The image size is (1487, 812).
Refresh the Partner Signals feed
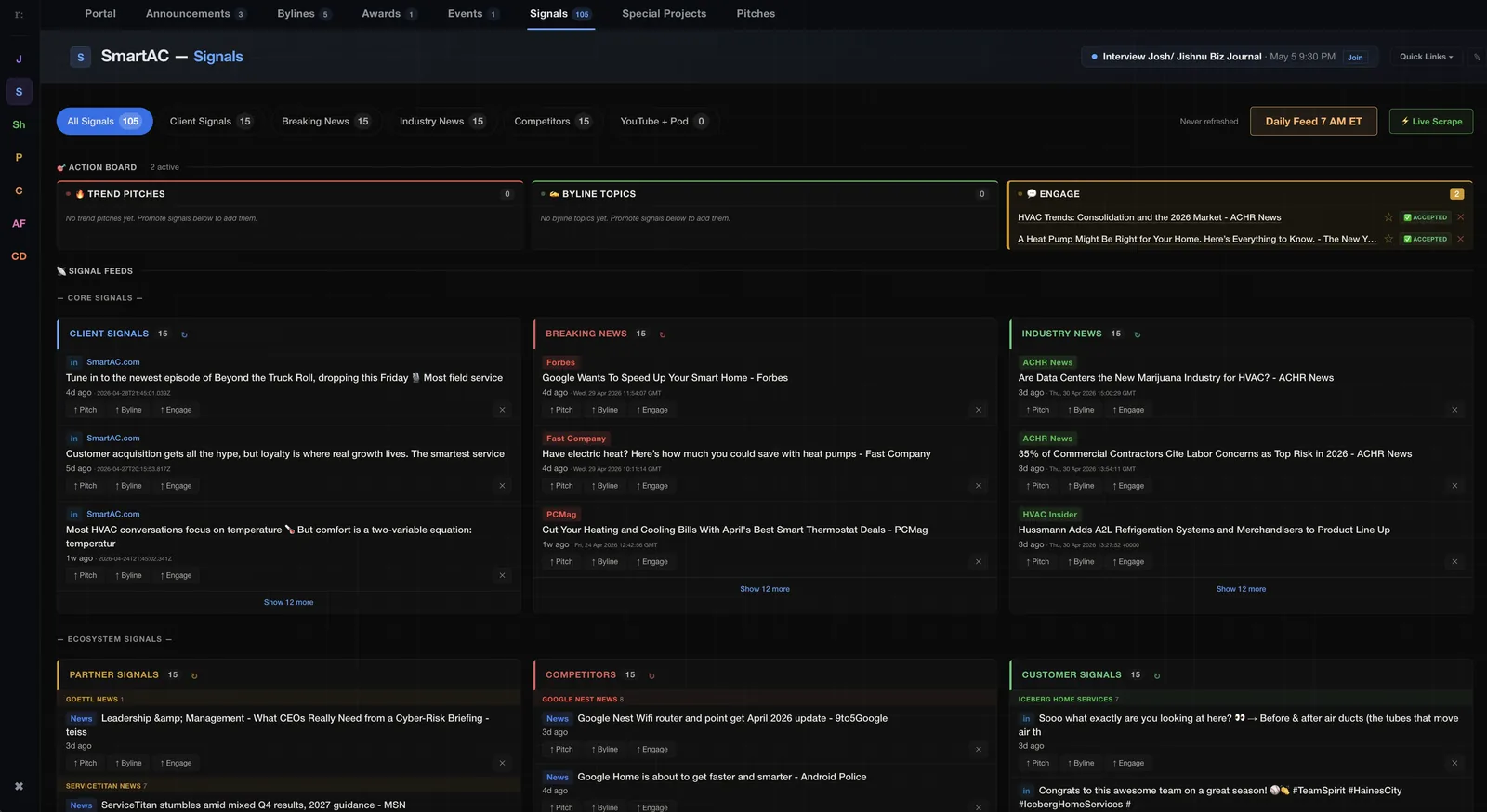point(194,675)
